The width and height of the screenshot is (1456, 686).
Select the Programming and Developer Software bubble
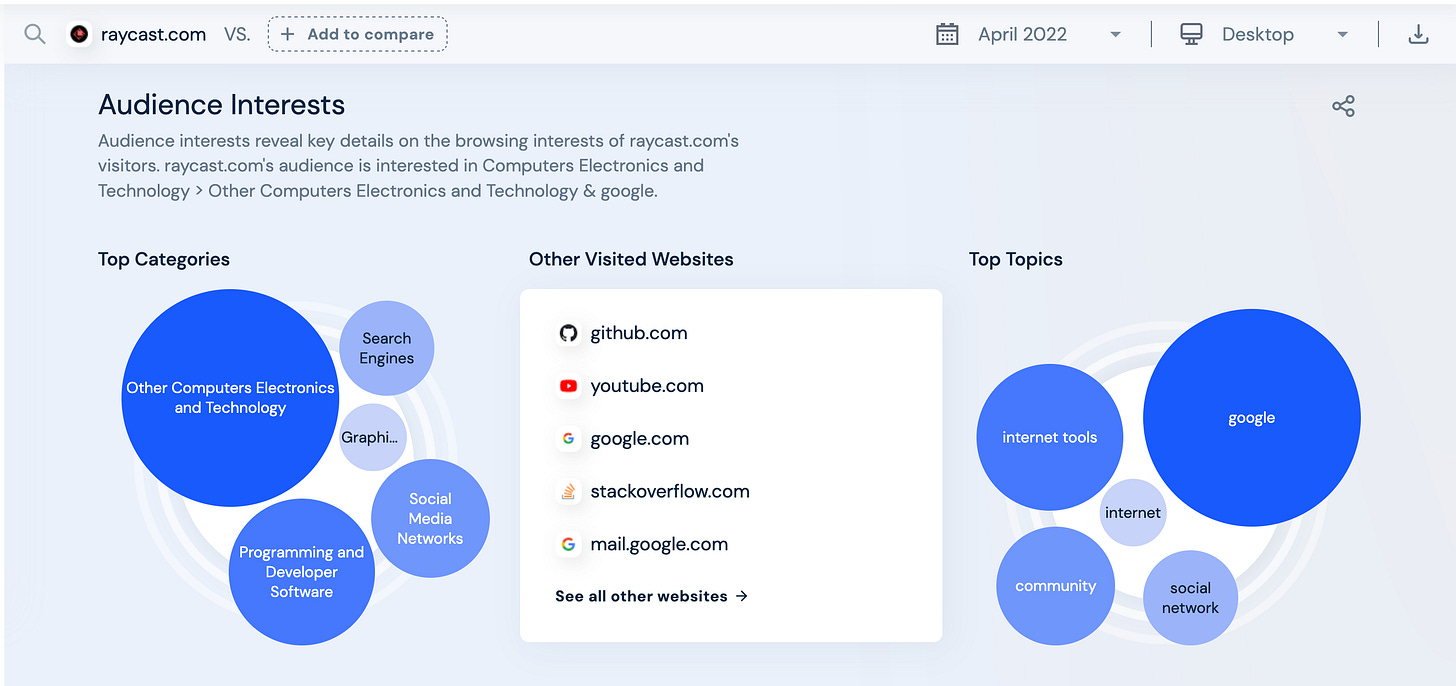[x=301, y=572]
